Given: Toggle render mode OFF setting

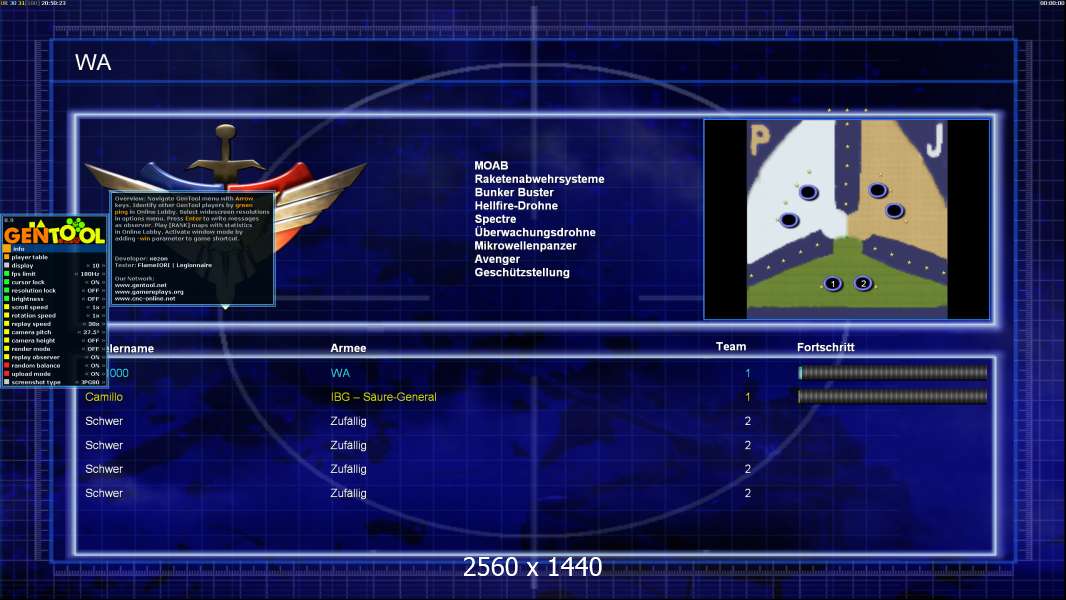Looking at the screenshot, I should (93, 349).
